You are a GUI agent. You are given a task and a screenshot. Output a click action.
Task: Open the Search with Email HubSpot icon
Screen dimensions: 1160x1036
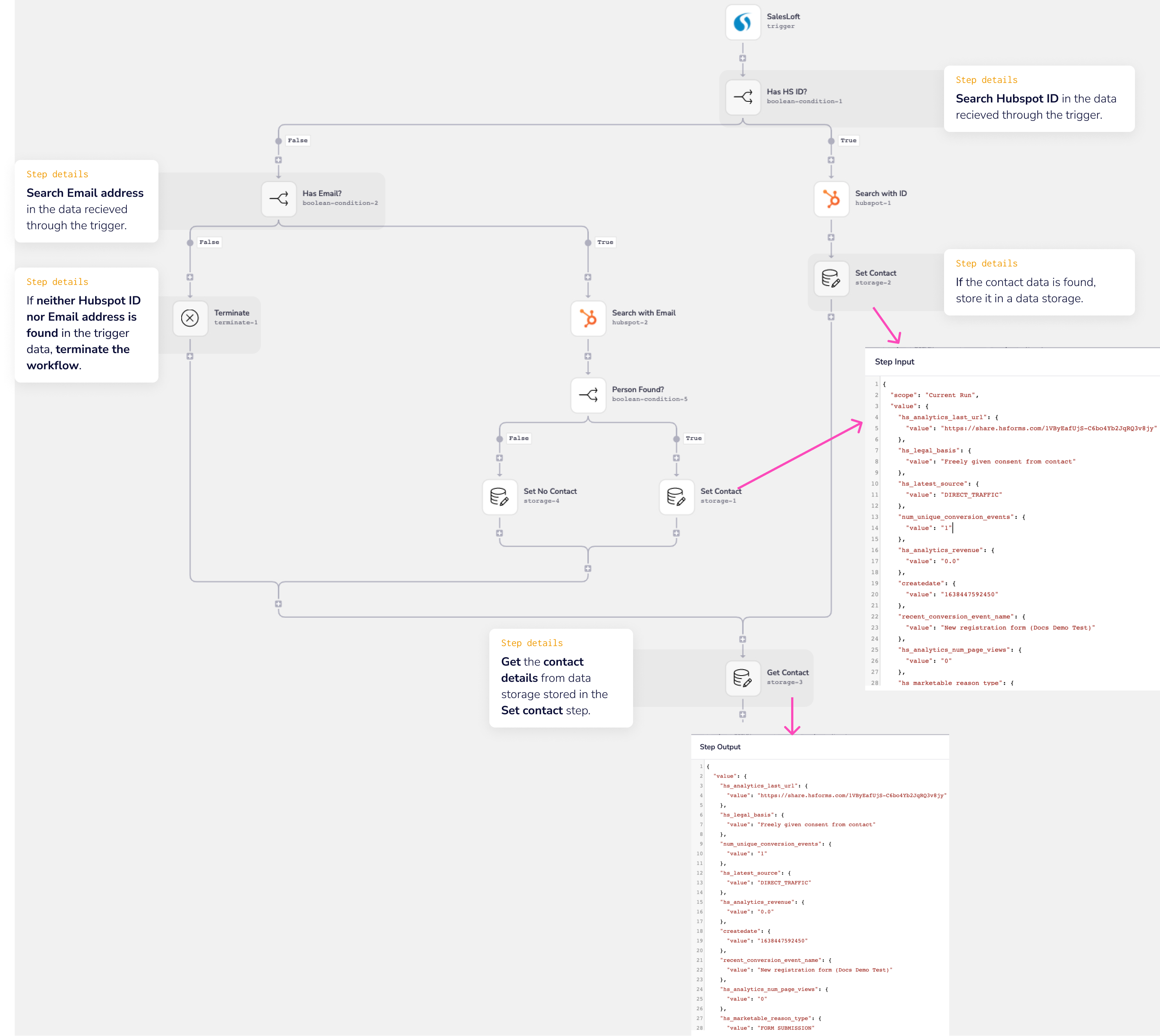pos(588,318)
